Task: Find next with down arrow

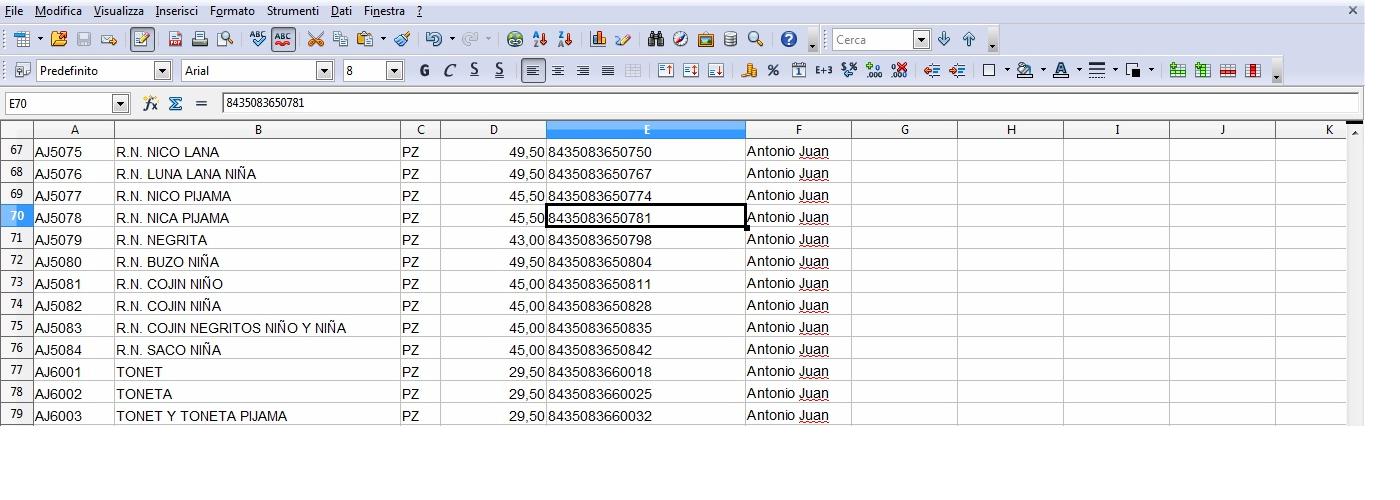Action: click(x=944, y=39)
